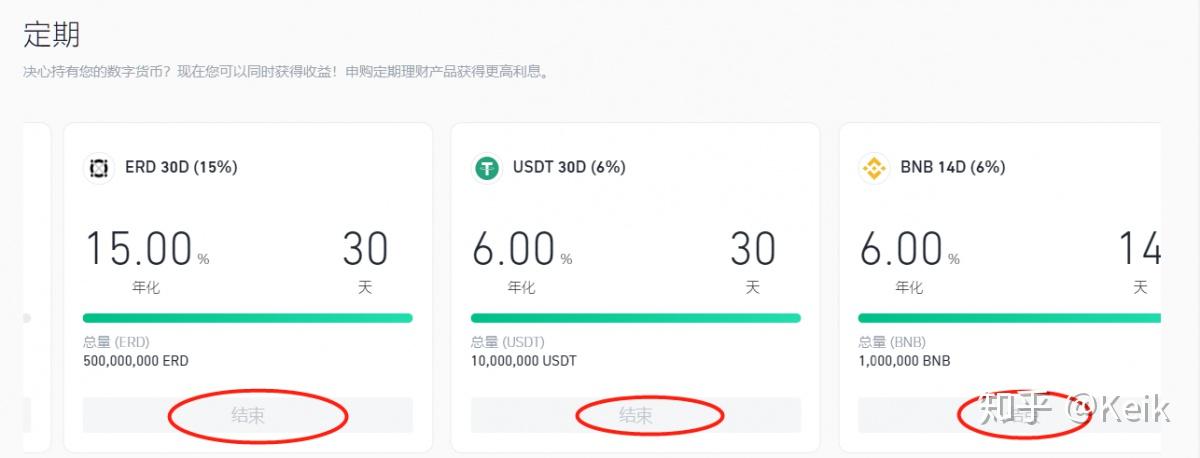
Task: Select the USDT 30D (6%) title
Action: click(x=569, y=168)
